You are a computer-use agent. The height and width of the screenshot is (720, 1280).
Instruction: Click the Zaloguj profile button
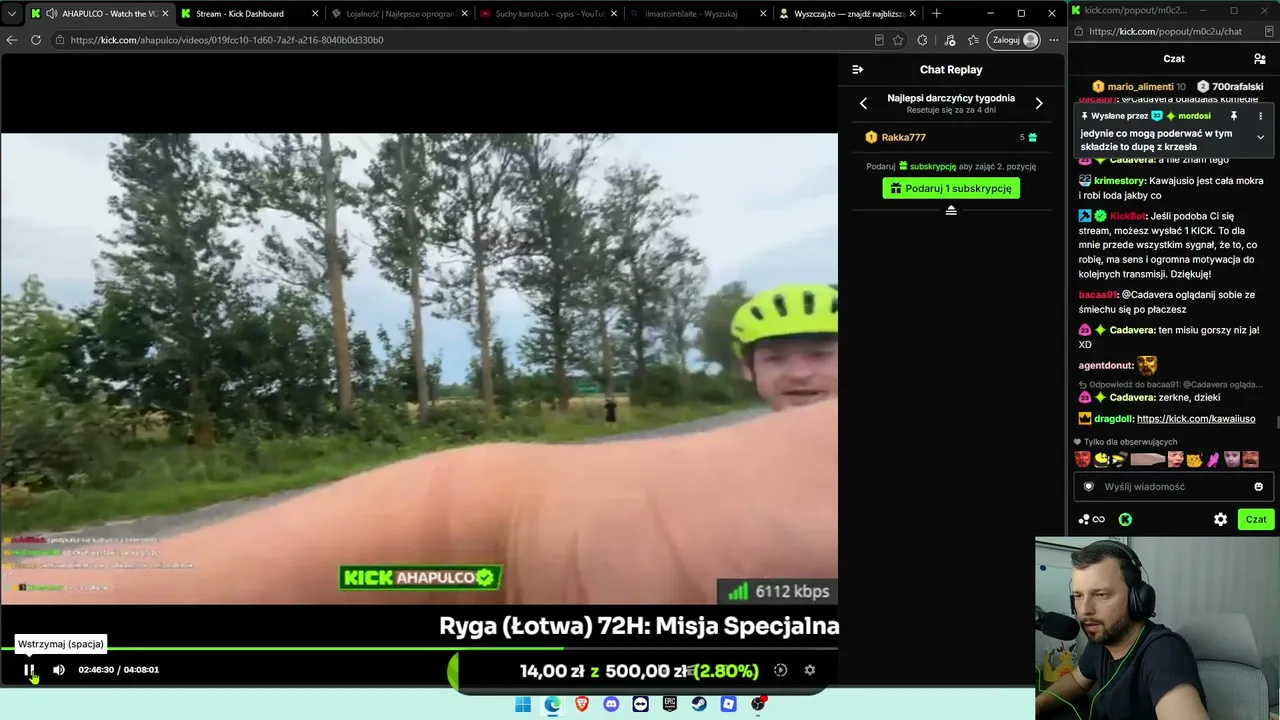click(x=1014, y=40)
